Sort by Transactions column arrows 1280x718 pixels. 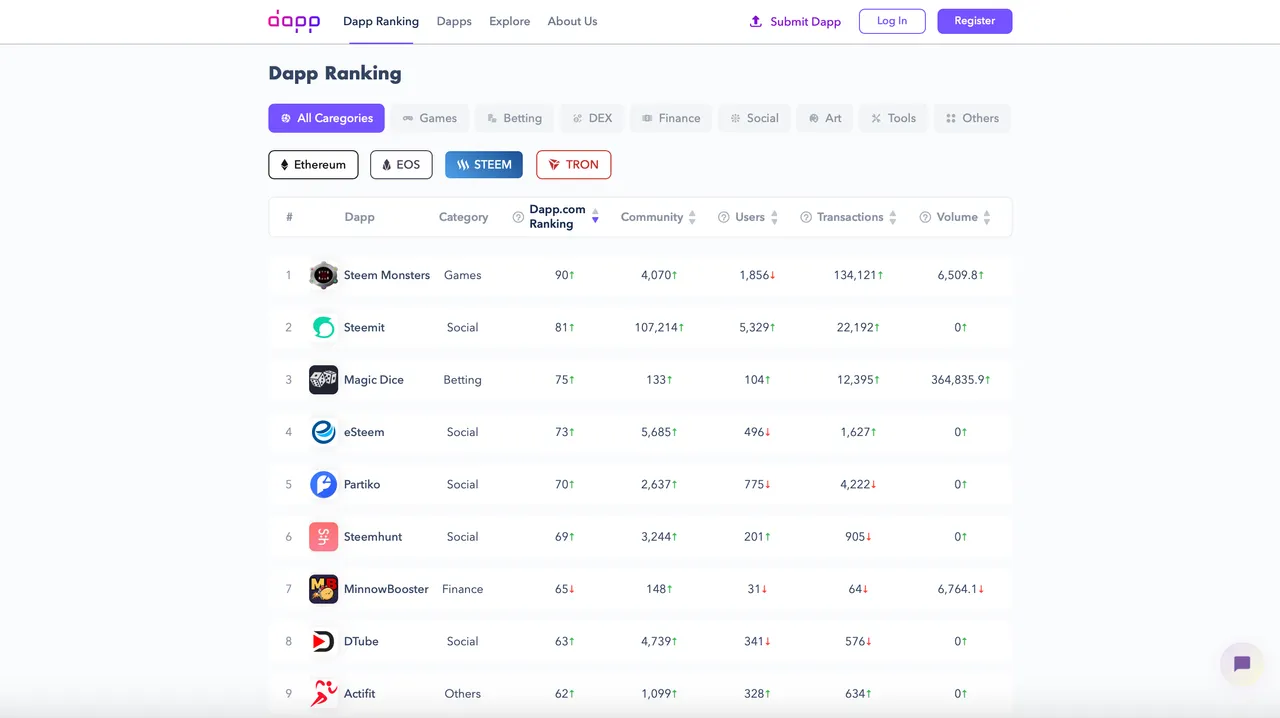(893, 217)
